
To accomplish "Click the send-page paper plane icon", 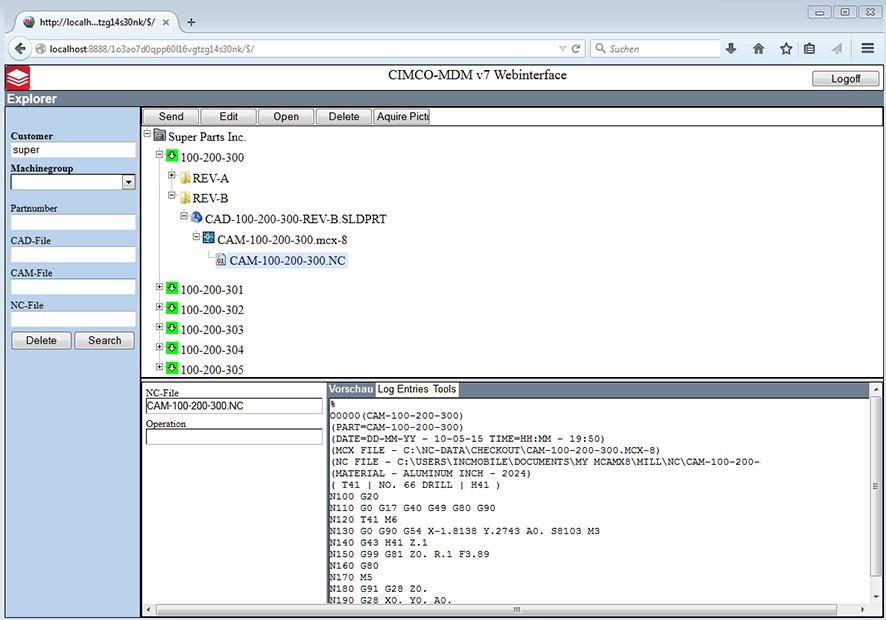I will click(837, 49).
